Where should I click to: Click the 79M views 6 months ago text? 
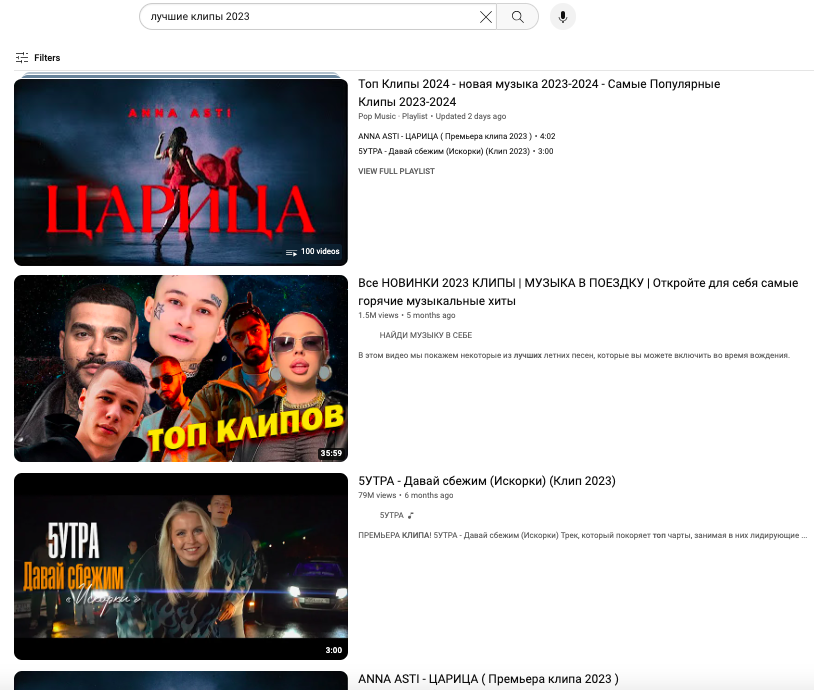click(405, 495)
